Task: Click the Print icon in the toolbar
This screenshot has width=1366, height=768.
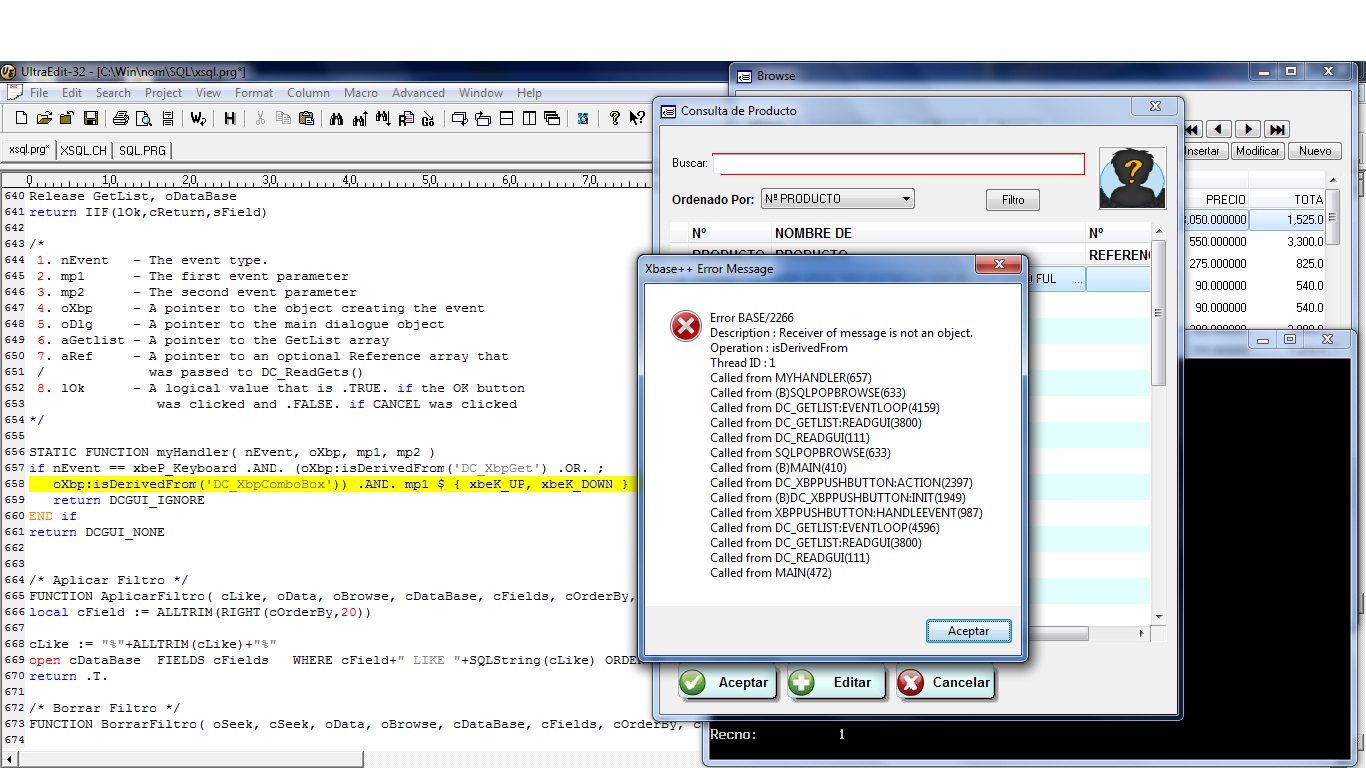Action: pos(121,118)
